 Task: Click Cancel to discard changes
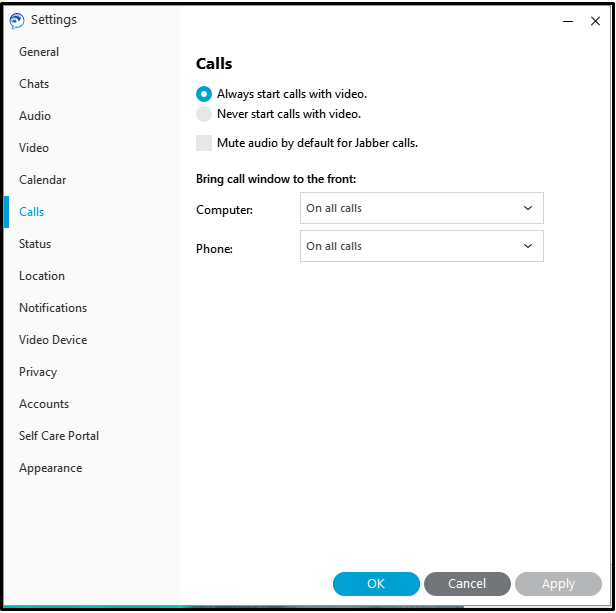click(x=467, y=584)
